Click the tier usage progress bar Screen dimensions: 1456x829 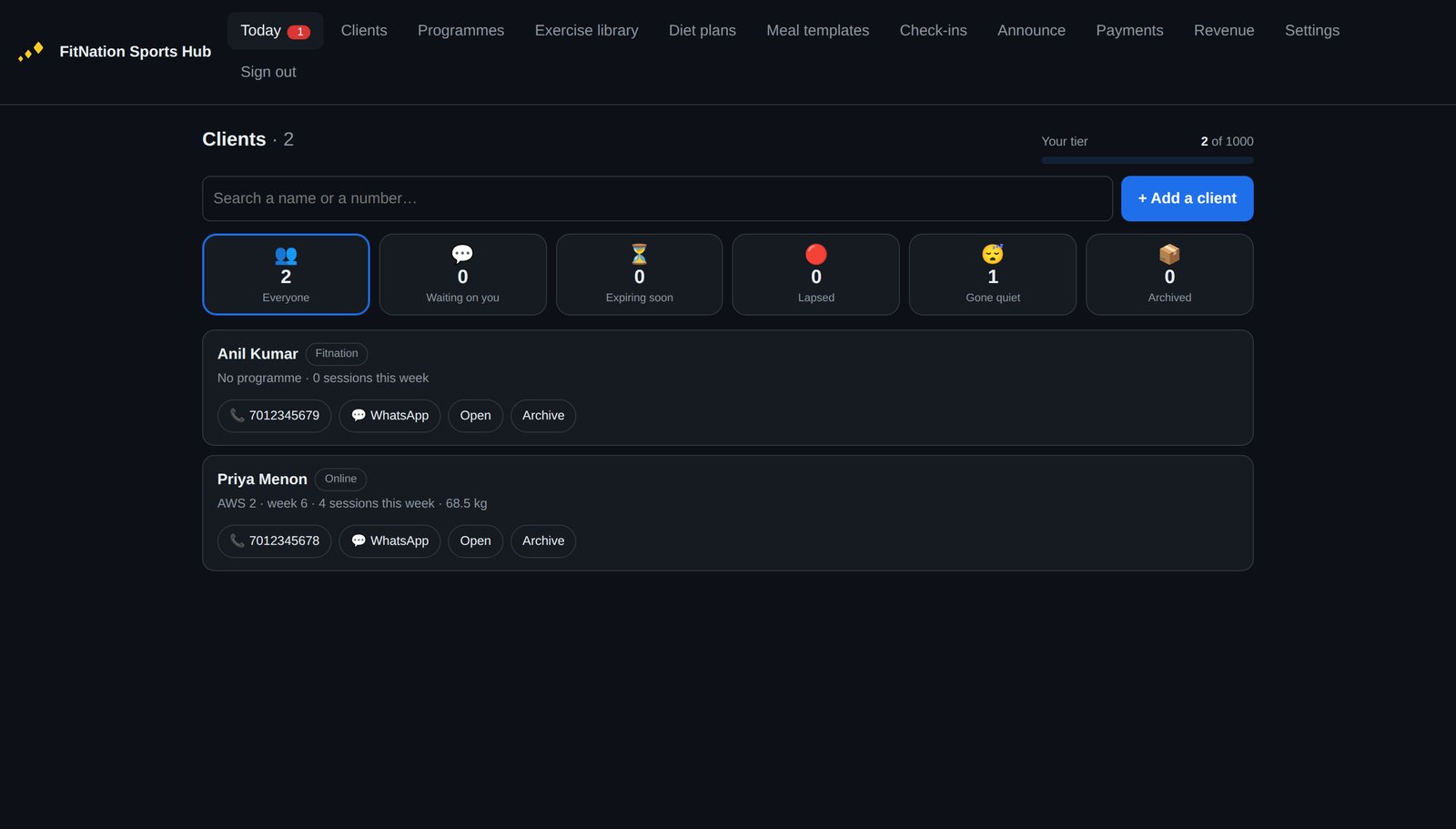pos(1147,160)
